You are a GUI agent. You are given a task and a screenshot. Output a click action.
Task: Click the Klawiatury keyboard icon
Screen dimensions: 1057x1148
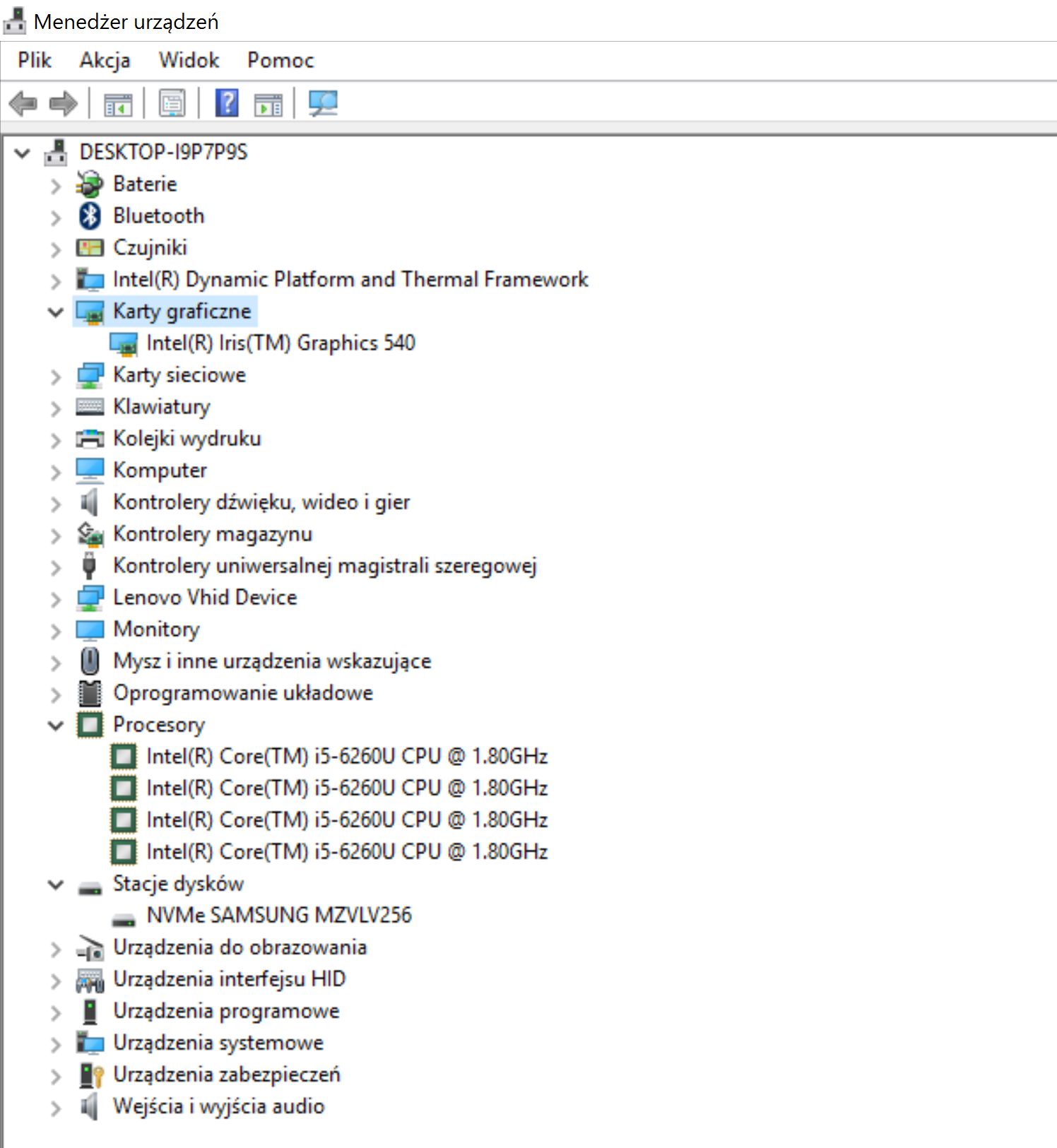[x=90, y=407]
